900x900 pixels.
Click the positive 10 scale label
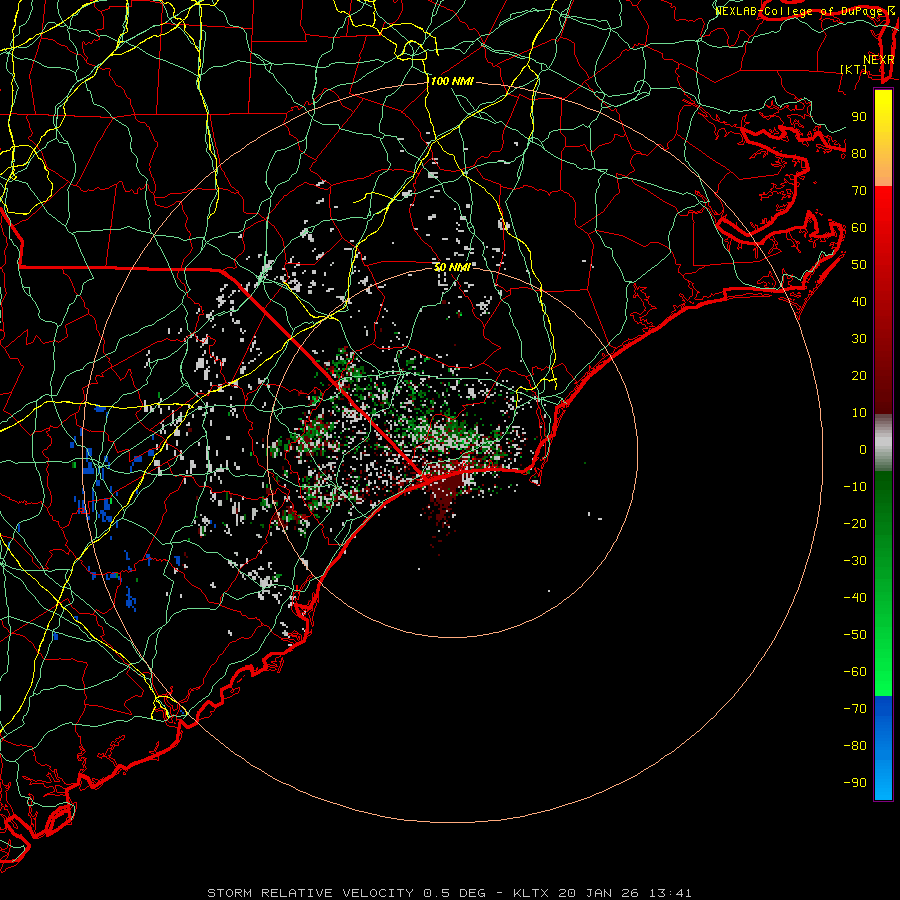pos(859,413)
